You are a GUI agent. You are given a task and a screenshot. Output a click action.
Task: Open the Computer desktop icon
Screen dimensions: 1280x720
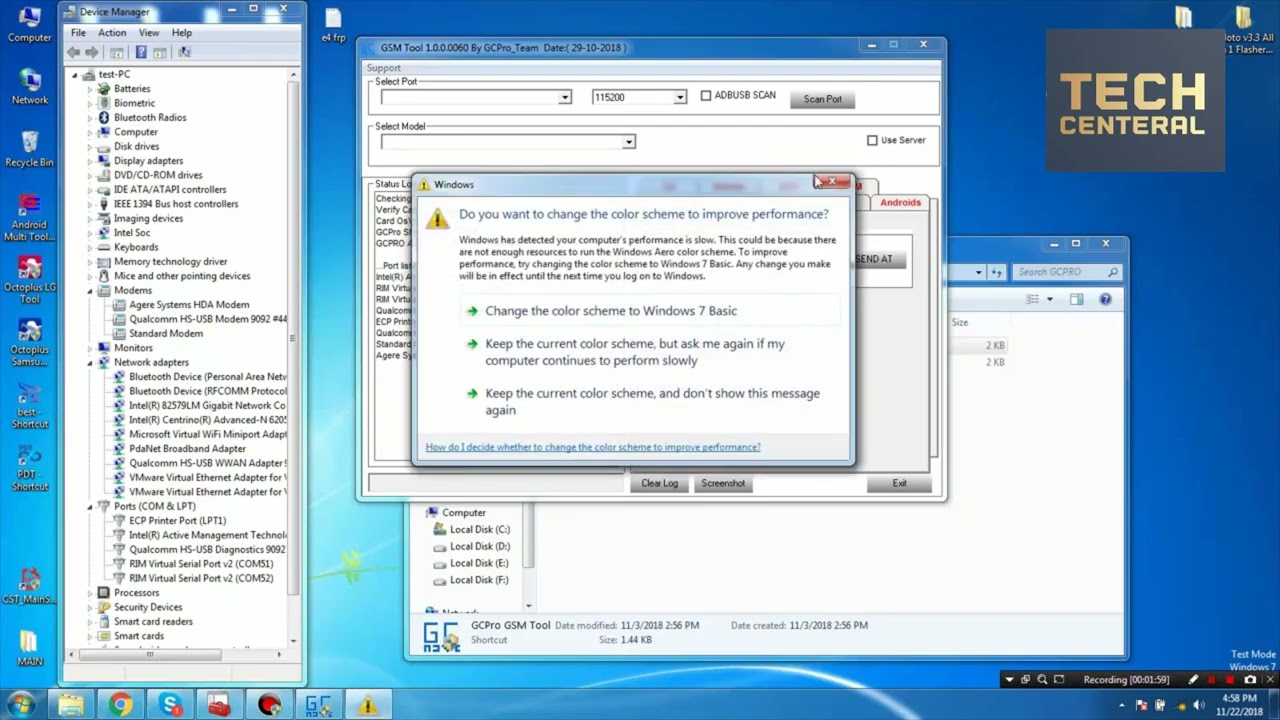(x=29, y=24)
